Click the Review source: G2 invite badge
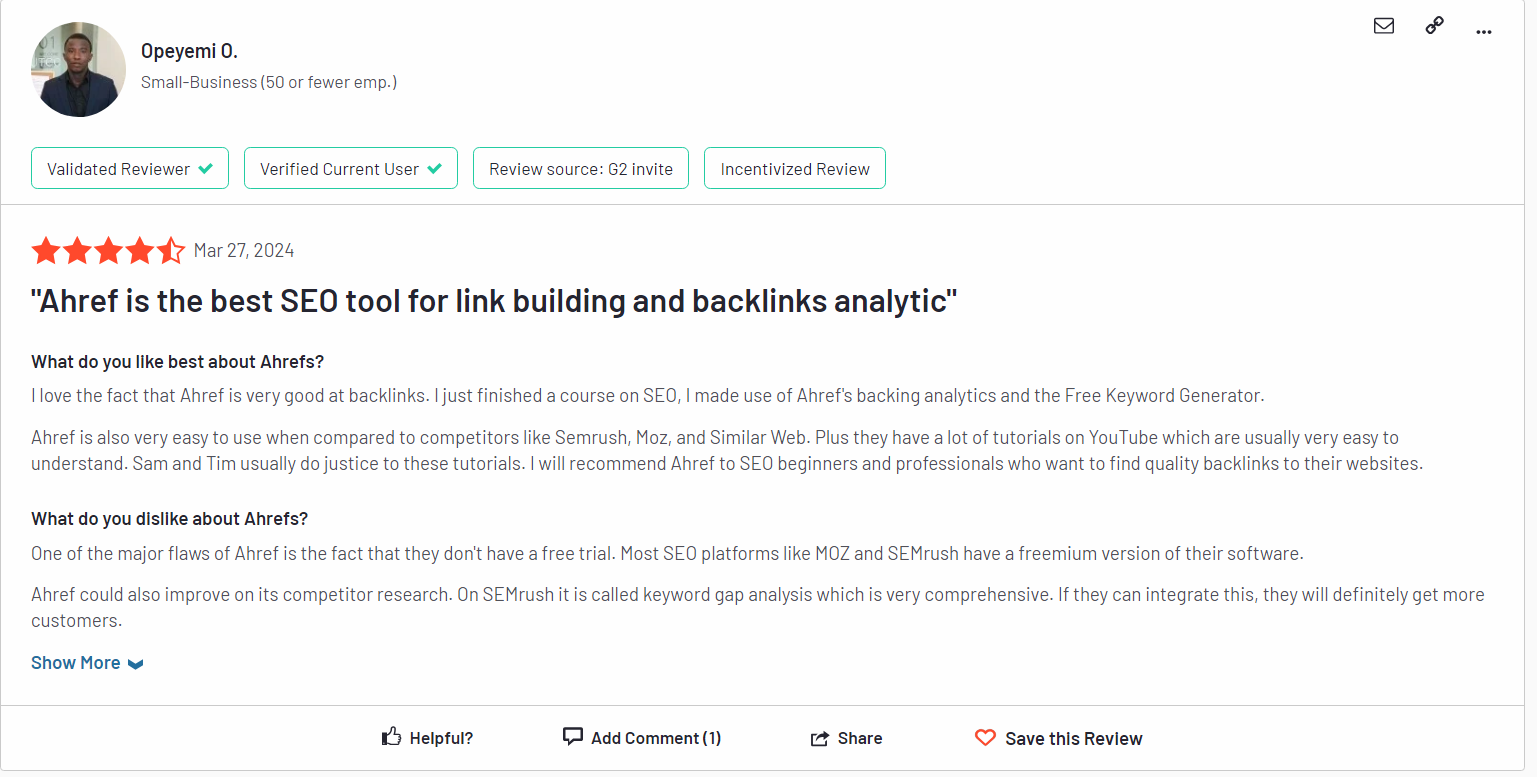The width and height of the screenshot is (1537, 777). tap(581, 168)
